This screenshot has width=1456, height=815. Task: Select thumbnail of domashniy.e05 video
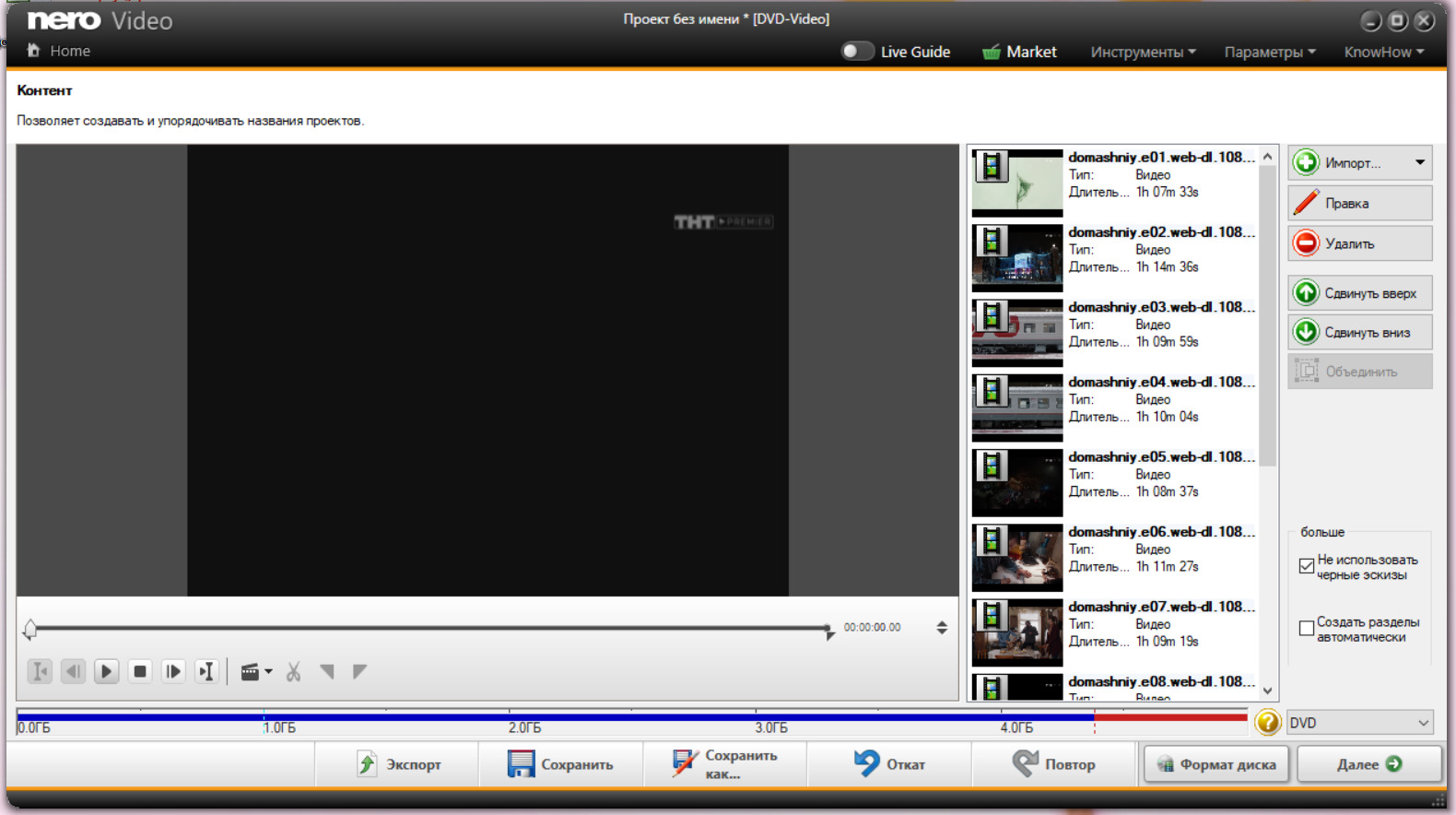click(x=1017, y=482)
